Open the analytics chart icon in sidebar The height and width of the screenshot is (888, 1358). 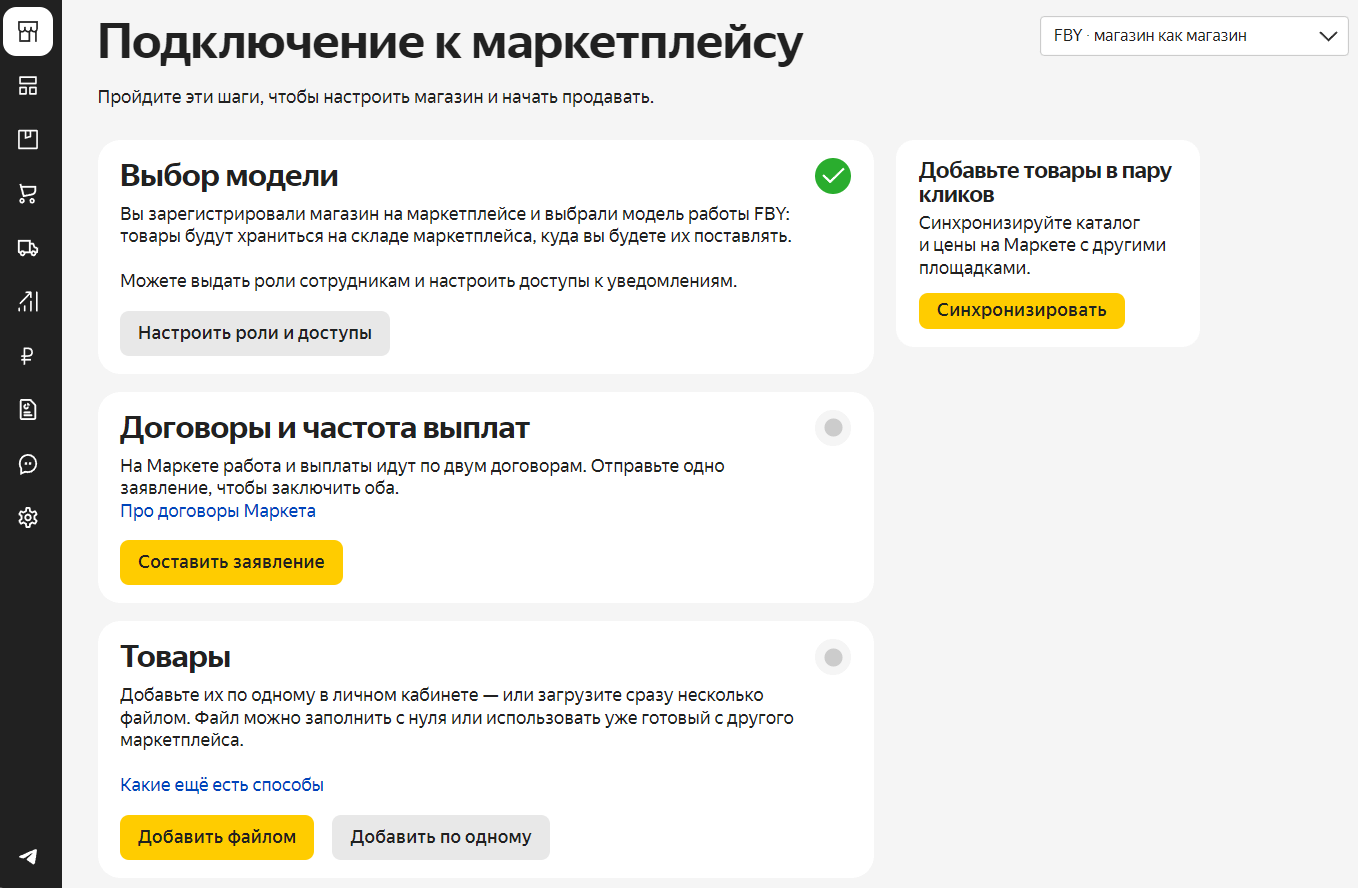(x=28, y=302)
